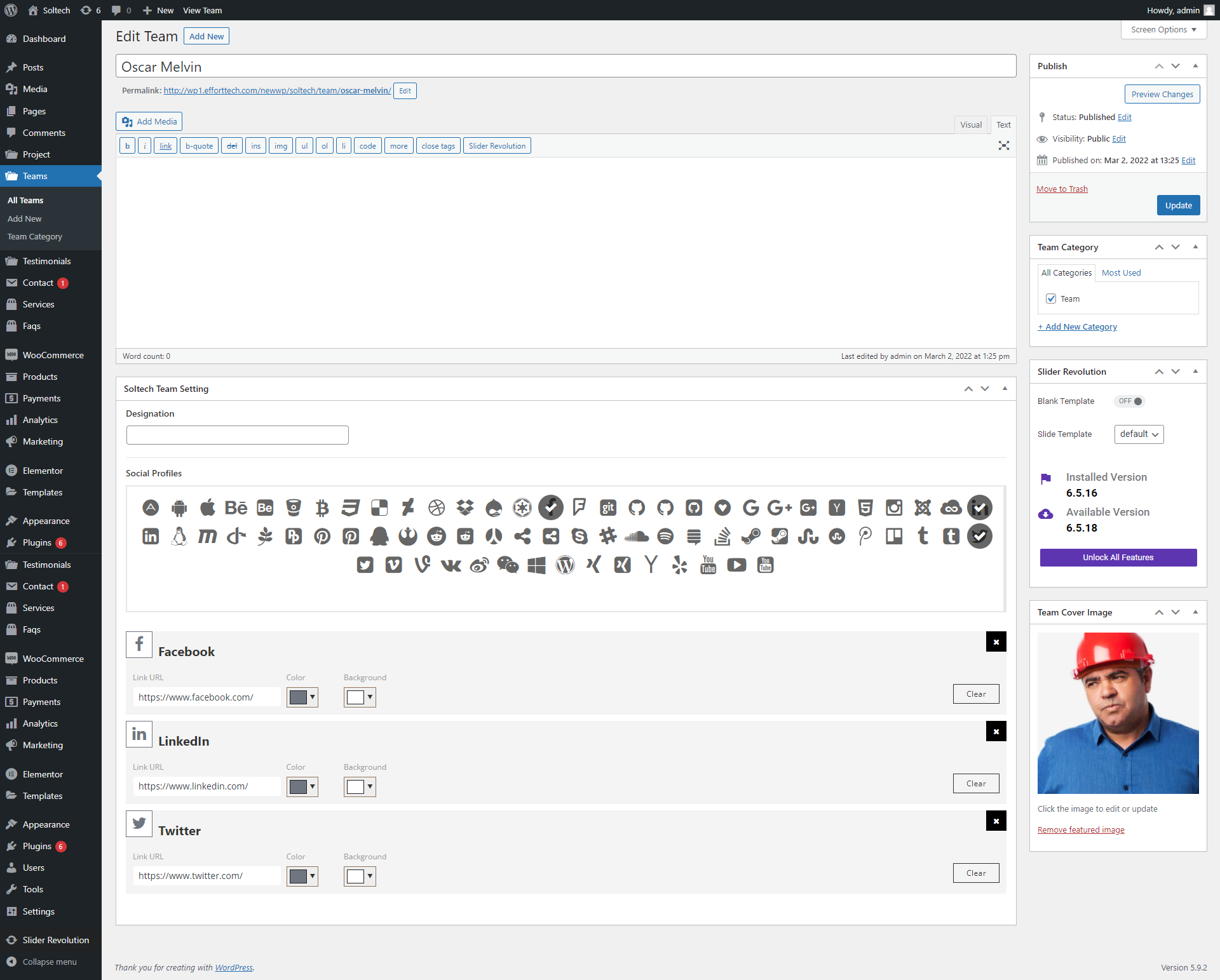Choose the Skype social profile icon
This screenshot has width=1220, height=980.
coord(579,536)
